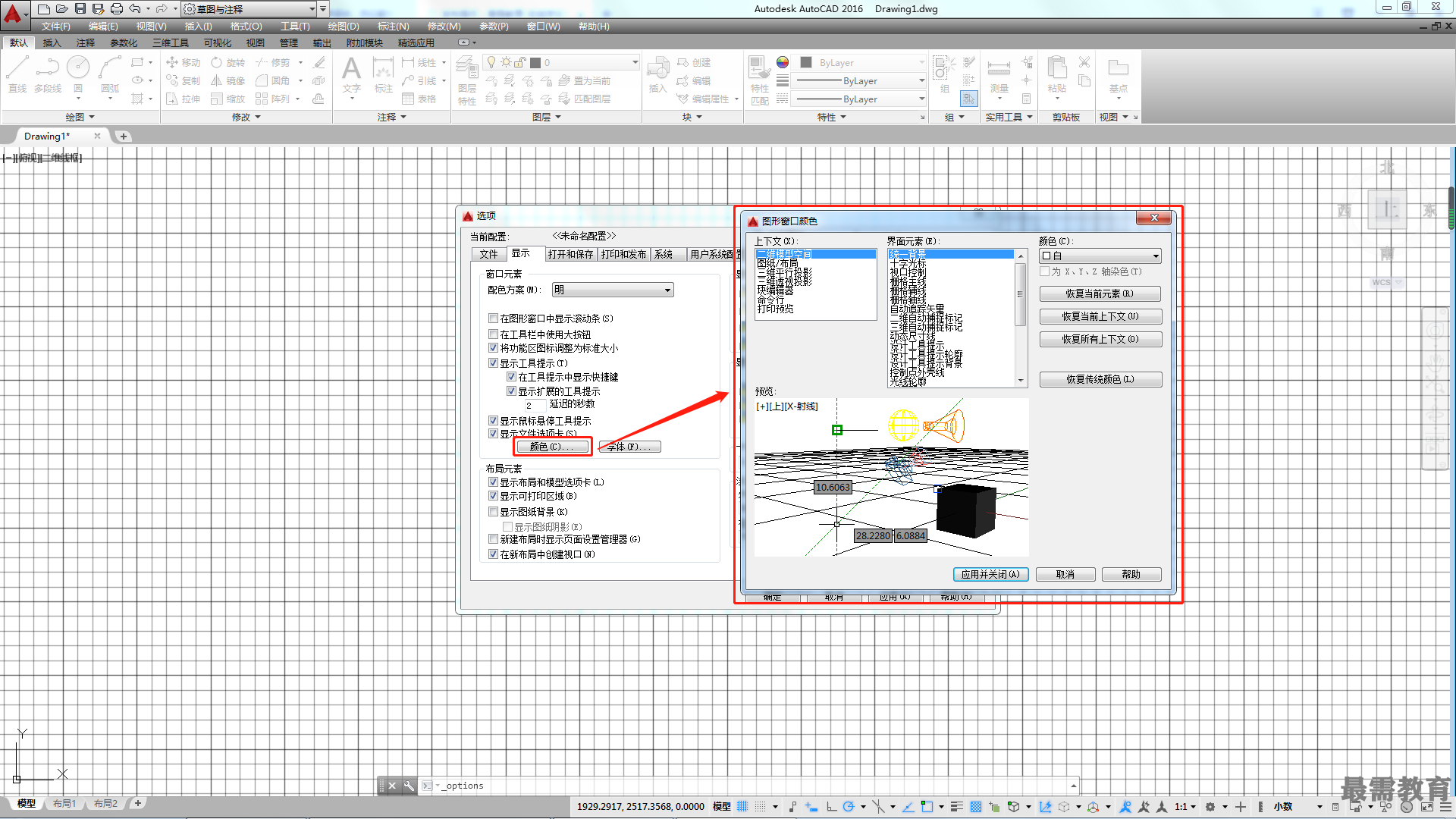1456x819 pixels.
Task: Toggle '在工具提示中显示快捷键' checkbox
Action: [x=511, y=377]
